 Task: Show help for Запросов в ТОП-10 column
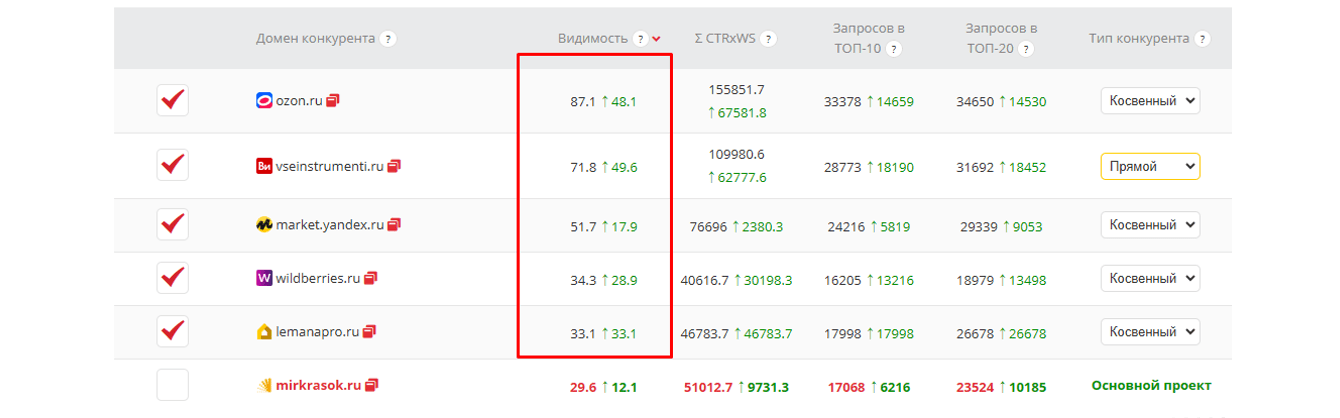click(893, 49)
